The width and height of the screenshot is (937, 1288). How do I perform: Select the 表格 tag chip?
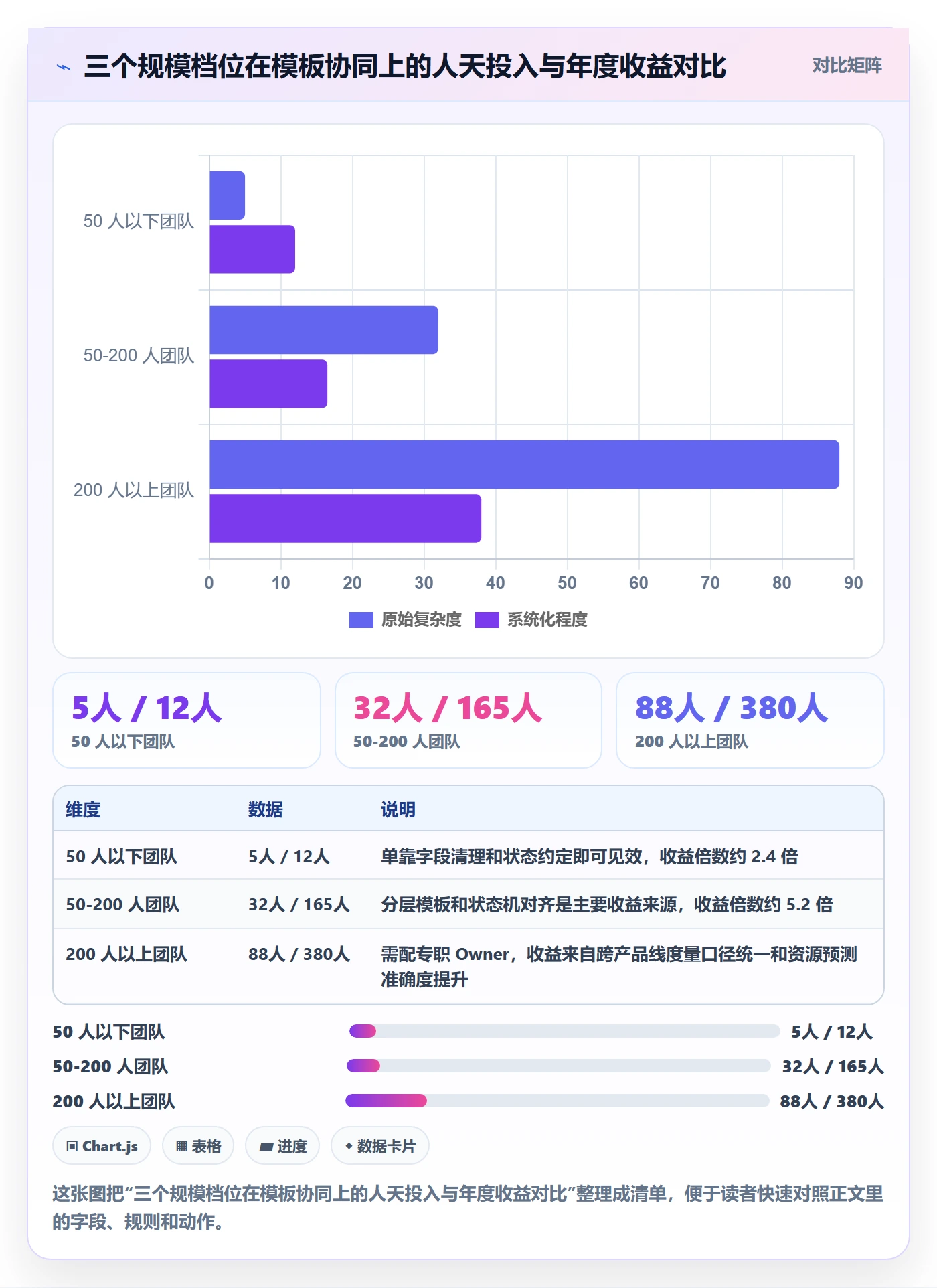[198, 1146]
